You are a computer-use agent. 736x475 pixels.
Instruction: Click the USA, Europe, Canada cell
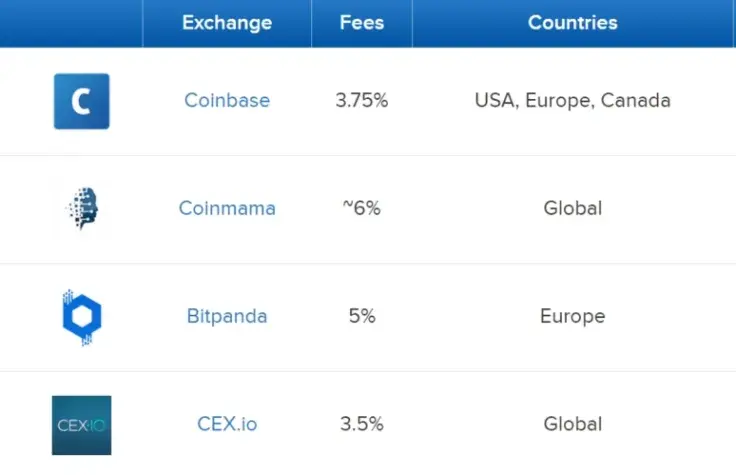(573, 101)
